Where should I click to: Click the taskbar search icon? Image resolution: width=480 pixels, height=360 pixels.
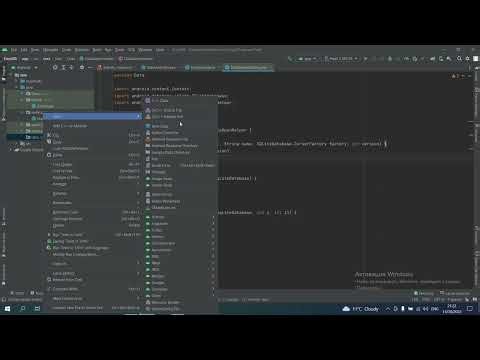pos(23,309)
